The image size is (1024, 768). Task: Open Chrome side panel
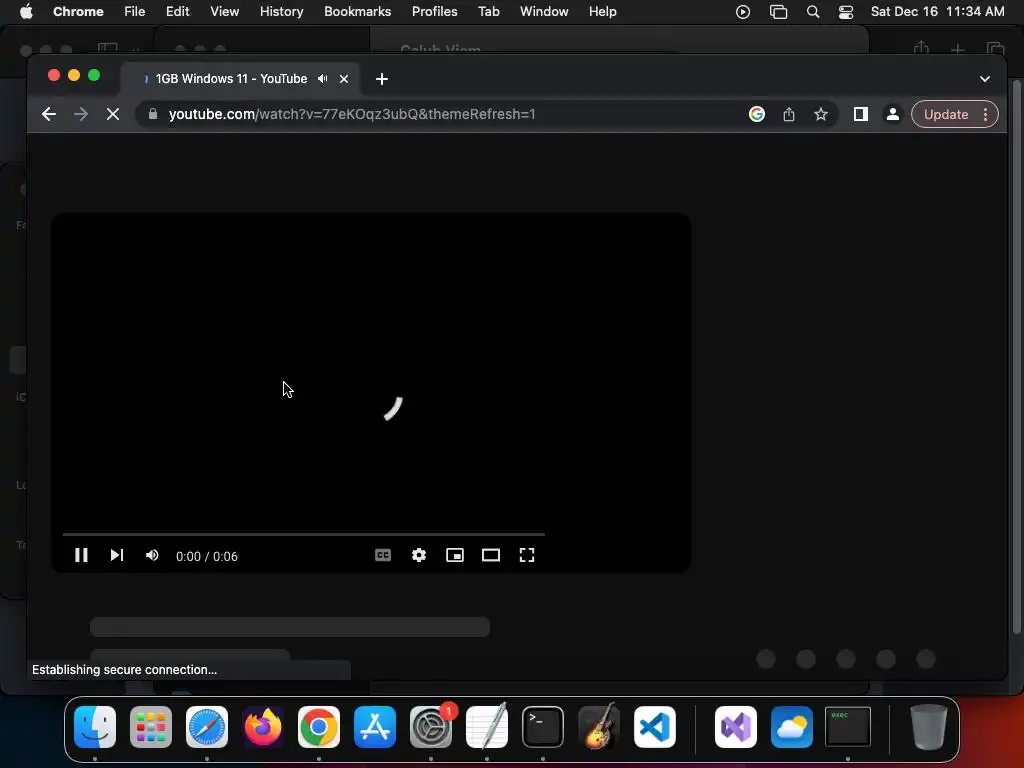pos(861,114)
